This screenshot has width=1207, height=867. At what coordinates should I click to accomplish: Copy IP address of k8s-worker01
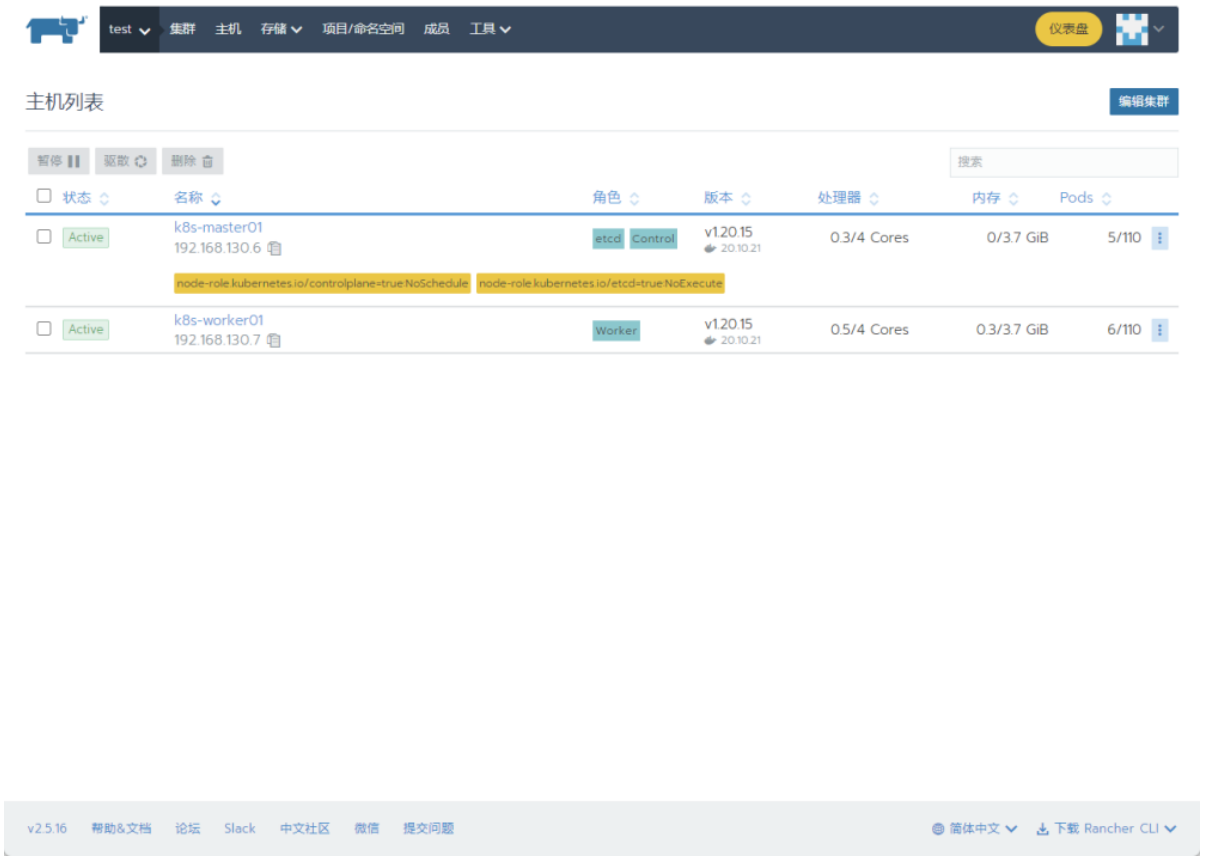[x=274, y=339]
